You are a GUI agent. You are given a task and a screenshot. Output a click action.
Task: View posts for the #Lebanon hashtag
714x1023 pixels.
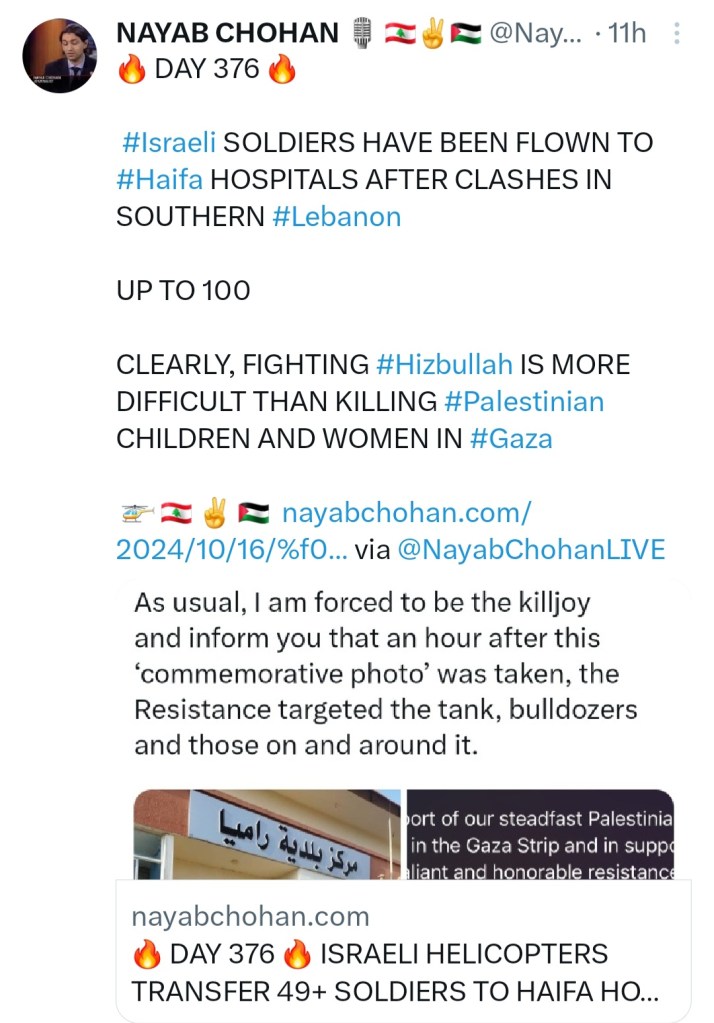[336, 217]
